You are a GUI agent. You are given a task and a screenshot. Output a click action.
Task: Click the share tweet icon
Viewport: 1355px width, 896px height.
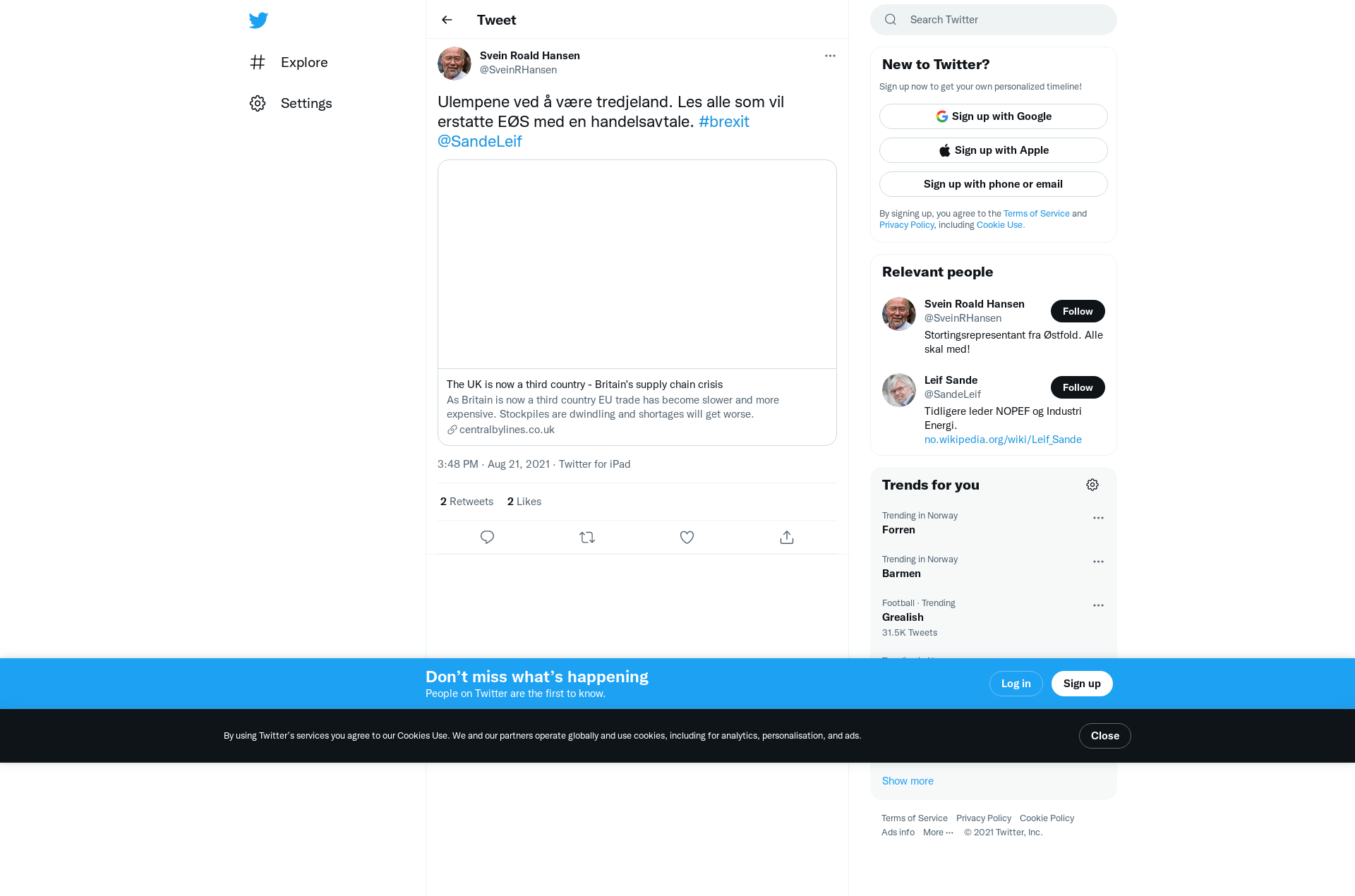(787, 538)
